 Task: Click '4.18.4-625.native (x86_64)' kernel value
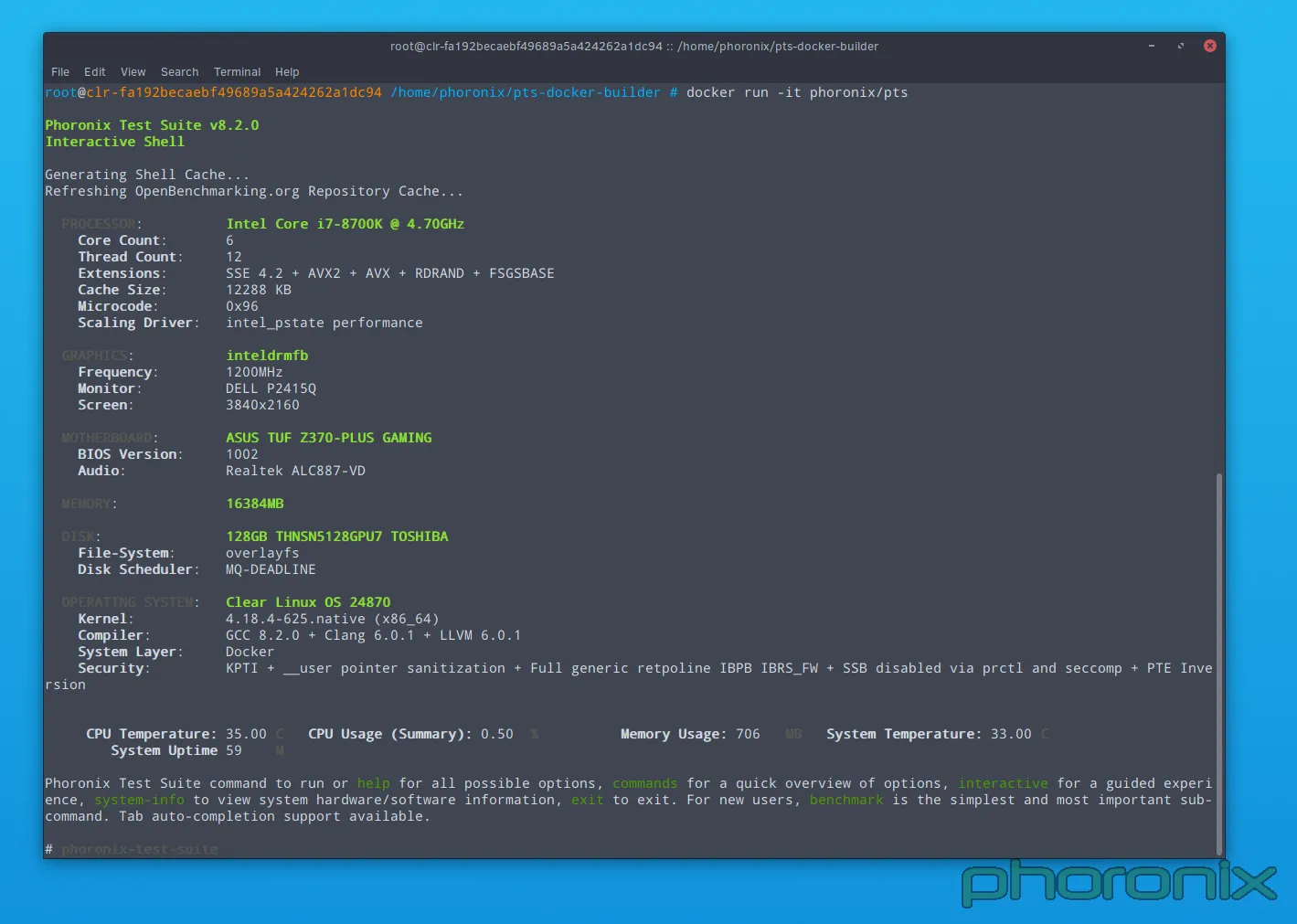(x=333, y=619)
